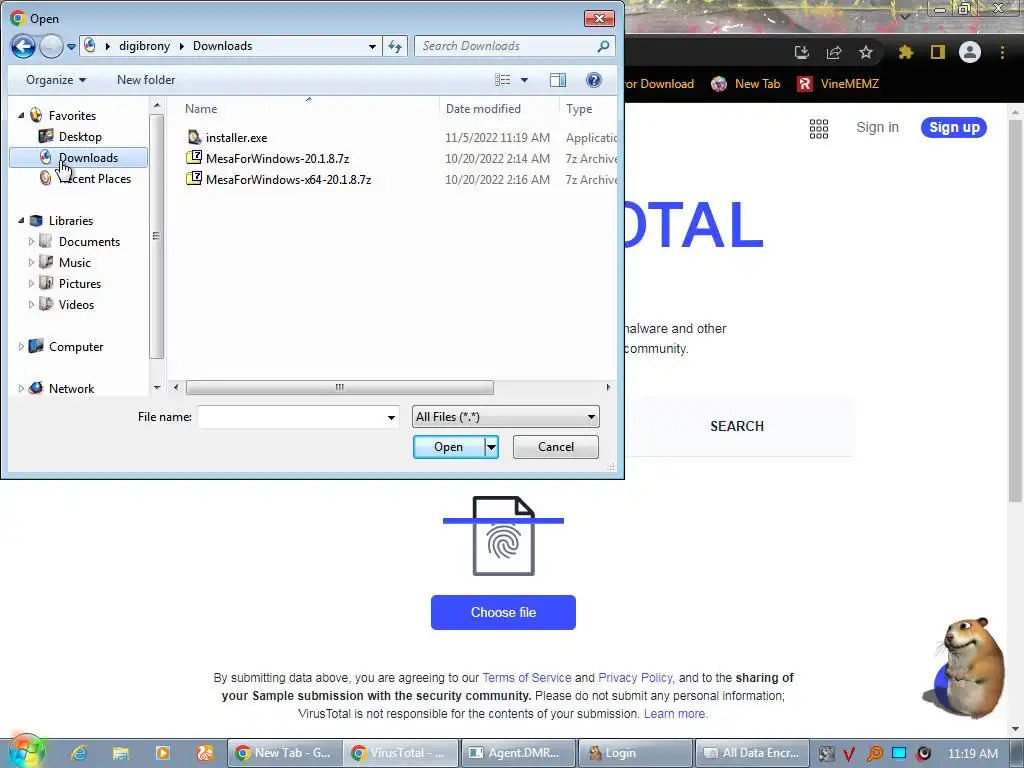The height and width of the screenshot is (768, 1024).
Task: Click Choose file on VirusTotal page
Action: point(503,613)
